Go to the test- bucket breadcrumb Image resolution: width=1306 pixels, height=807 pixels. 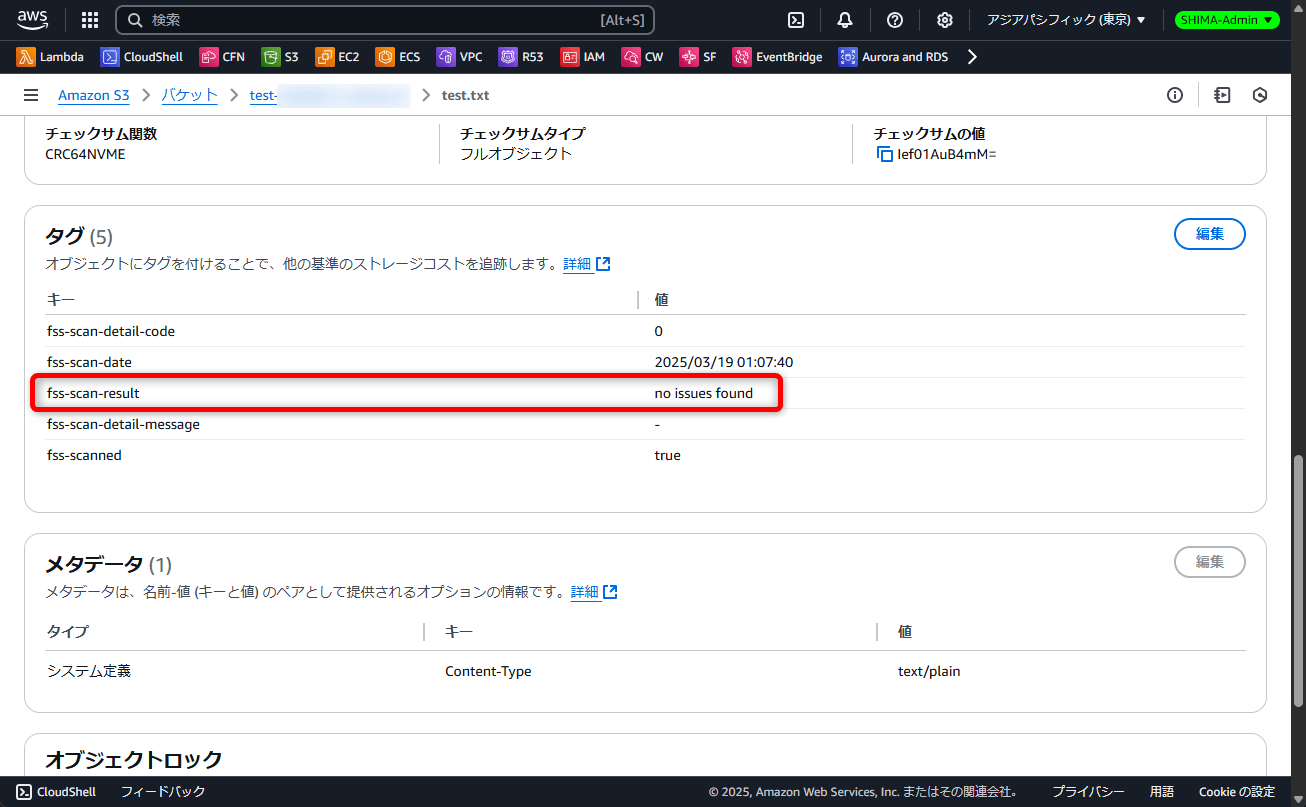click(330, 96)
